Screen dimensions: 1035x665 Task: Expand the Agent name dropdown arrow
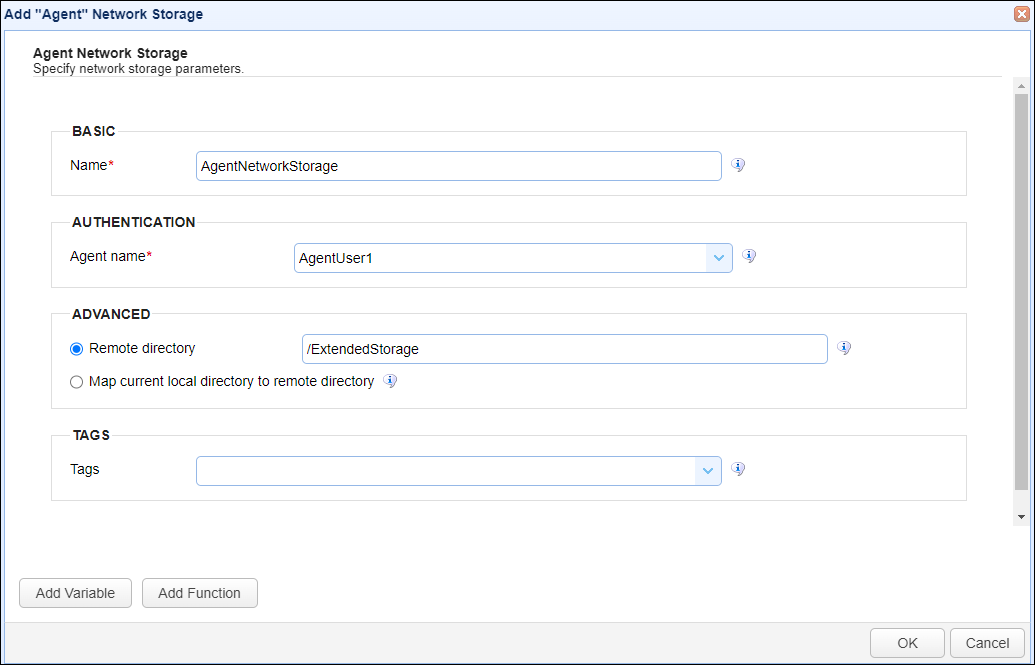point(719,258)
